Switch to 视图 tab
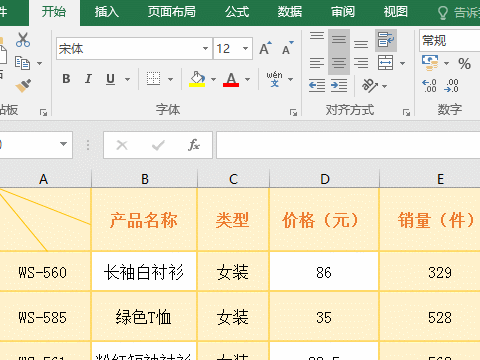This screenshot has height=360, width=480. point(396,12)
